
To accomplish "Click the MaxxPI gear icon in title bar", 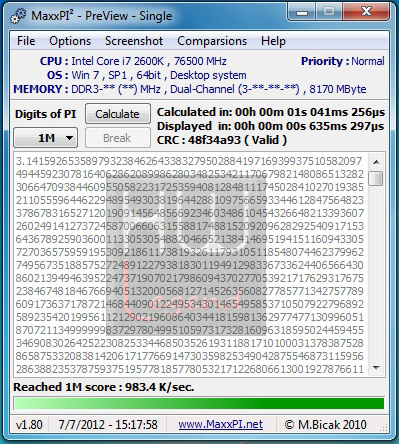I will 18,16.
